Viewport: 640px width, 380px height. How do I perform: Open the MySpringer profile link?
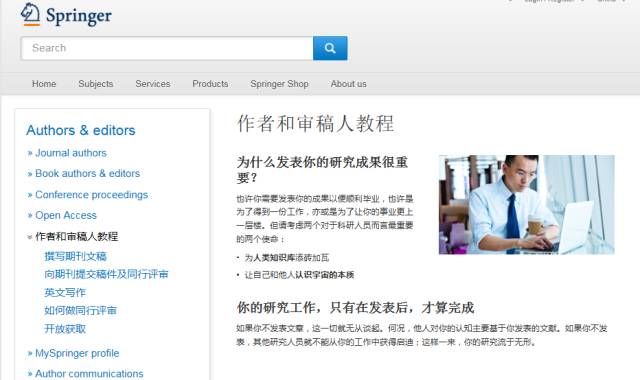77,353
